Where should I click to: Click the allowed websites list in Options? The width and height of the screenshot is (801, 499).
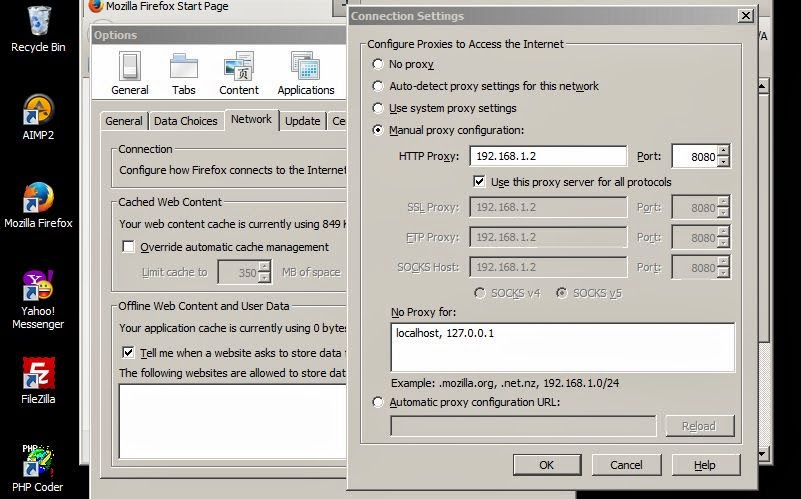click(233, 421)
